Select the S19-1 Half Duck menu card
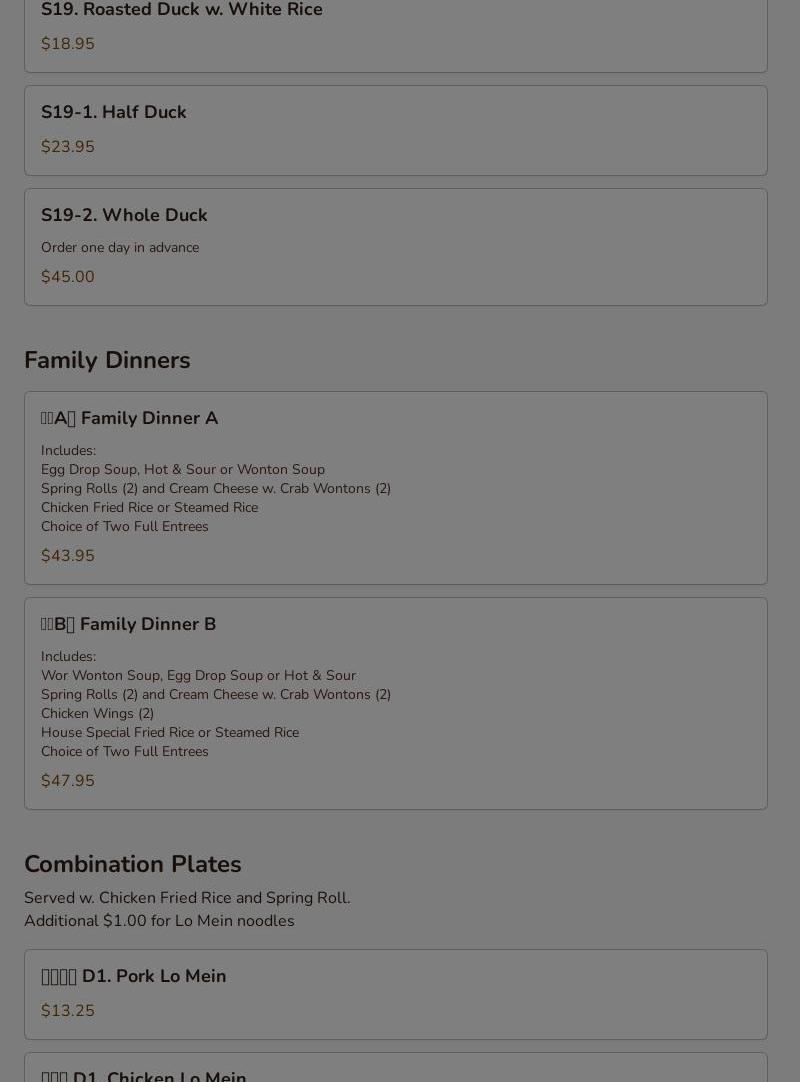 point(396,130)
